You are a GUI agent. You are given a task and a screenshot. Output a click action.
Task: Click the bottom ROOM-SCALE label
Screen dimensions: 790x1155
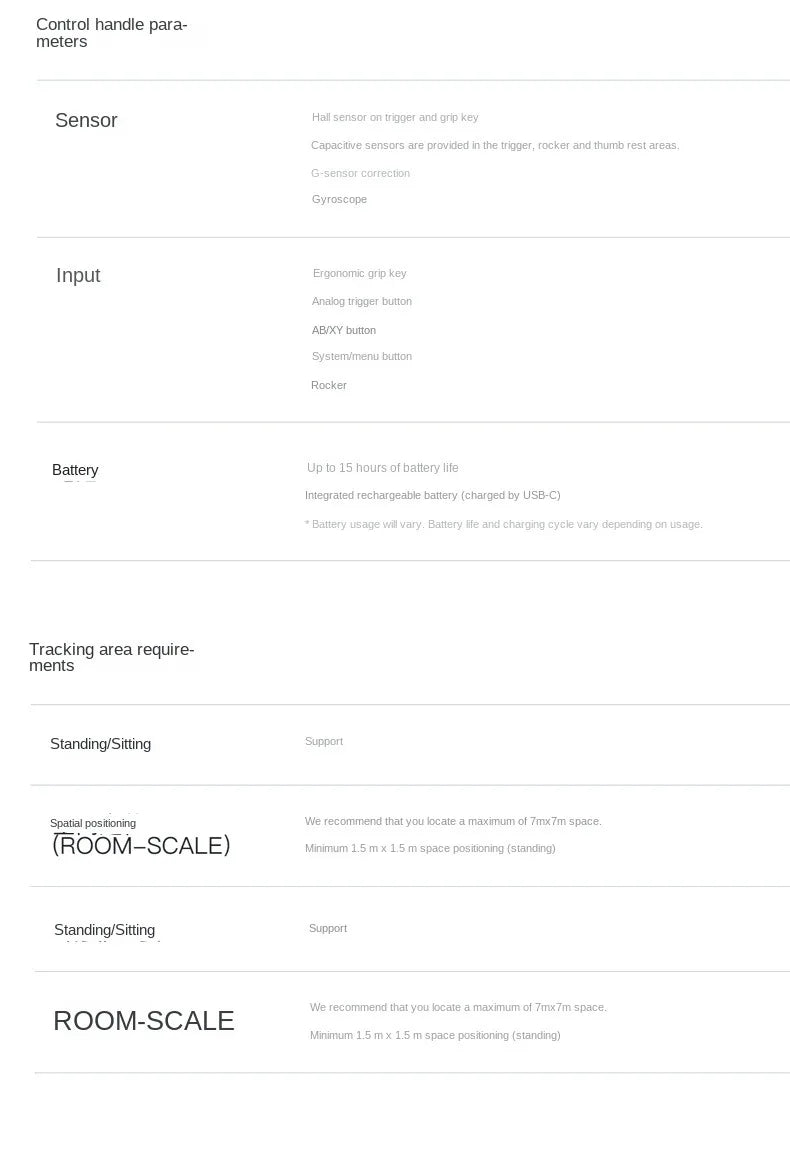click(x=144, y=1021)
